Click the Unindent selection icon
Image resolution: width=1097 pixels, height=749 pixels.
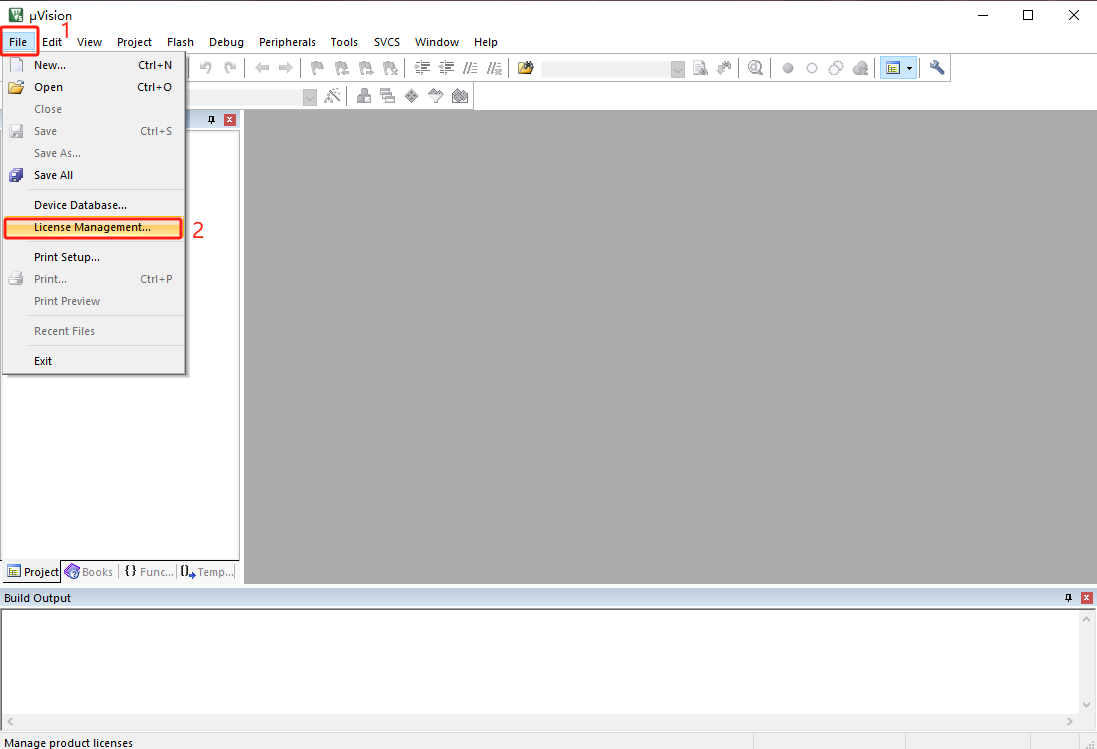click(x=446, y=68)
